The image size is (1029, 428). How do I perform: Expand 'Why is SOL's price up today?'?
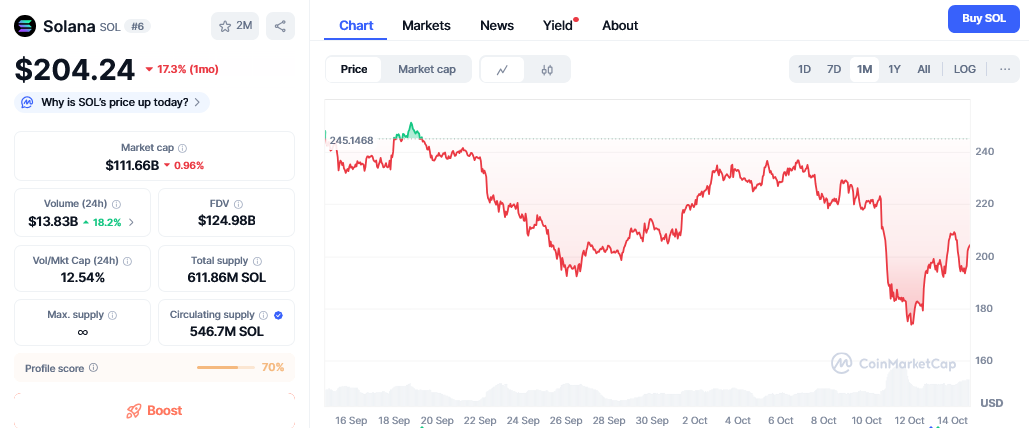[112, 102]
